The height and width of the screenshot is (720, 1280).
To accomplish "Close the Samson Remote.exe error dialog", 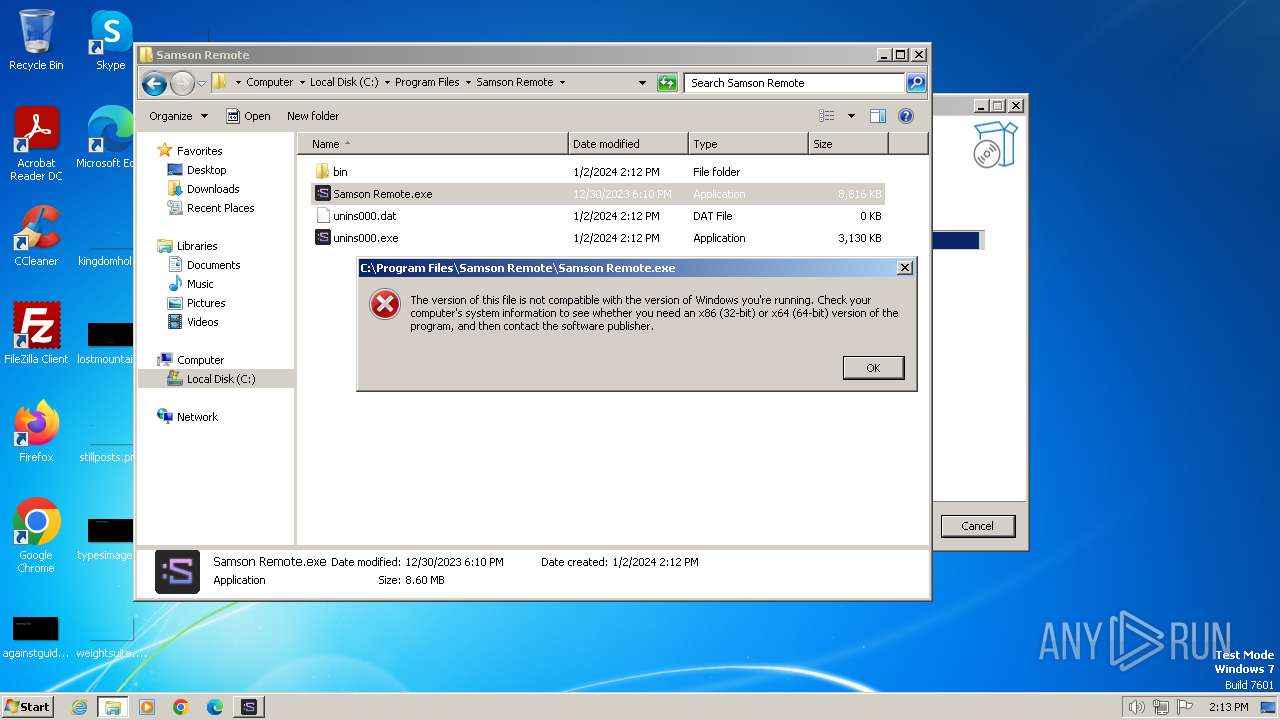I will point(904,268).
